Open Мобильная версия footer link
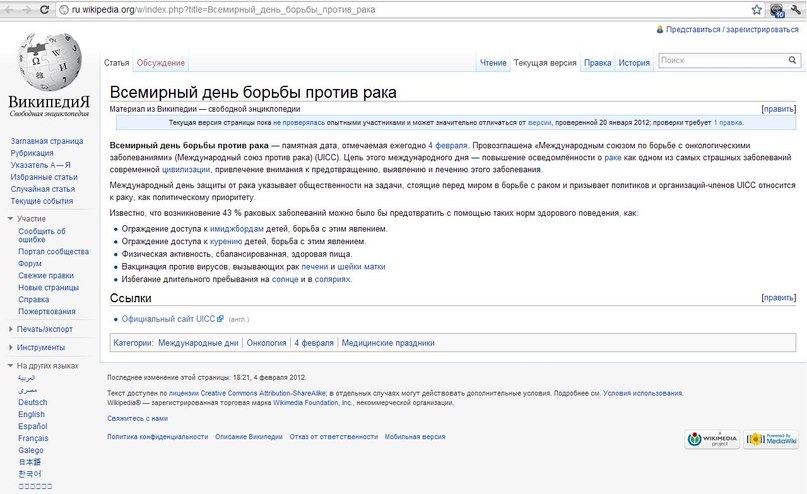The height and width of the screenshot is (494, 807). click(x=415, y=436)
